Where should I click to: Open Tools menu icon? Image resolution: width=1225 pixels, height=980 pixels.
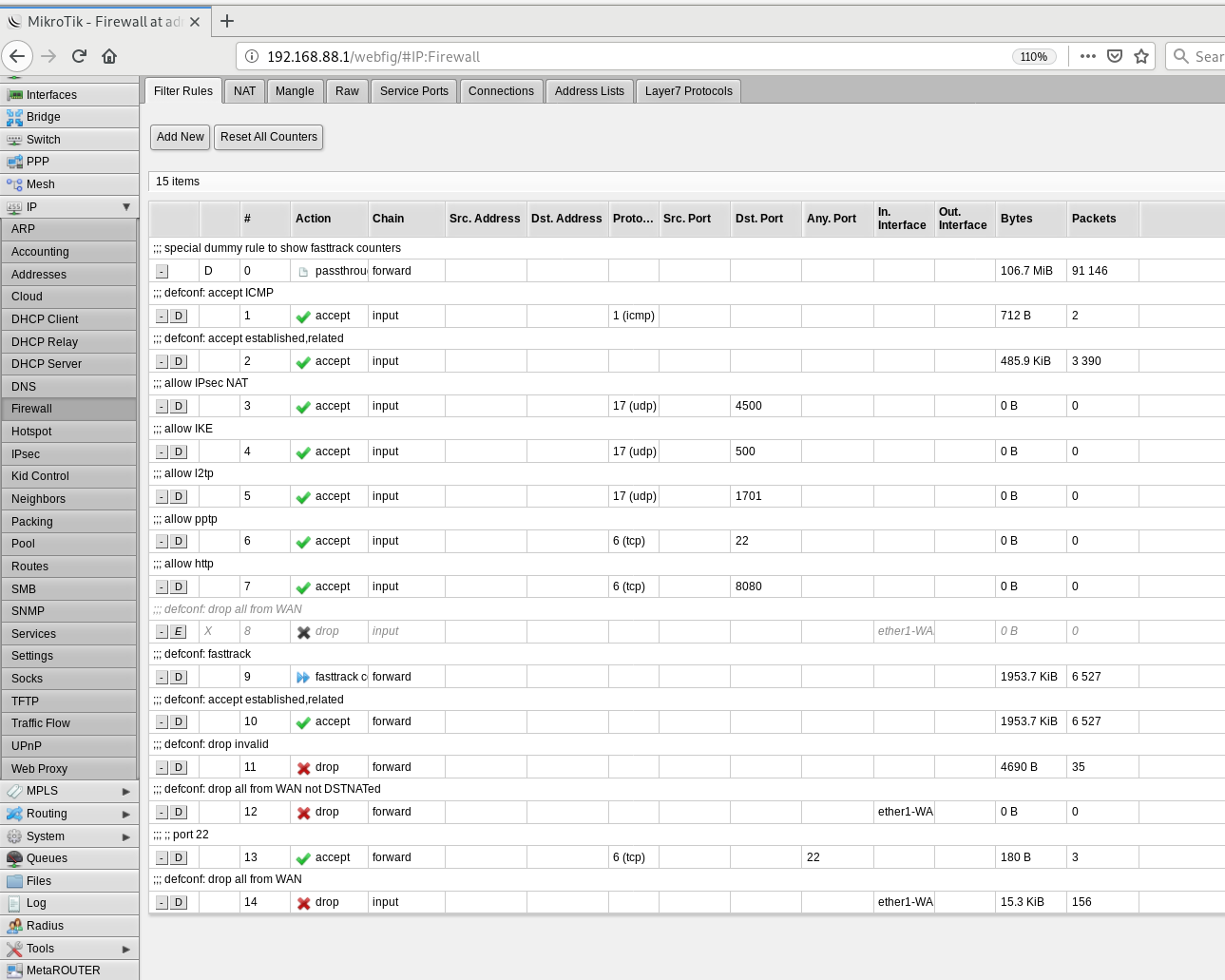[14, 949]
